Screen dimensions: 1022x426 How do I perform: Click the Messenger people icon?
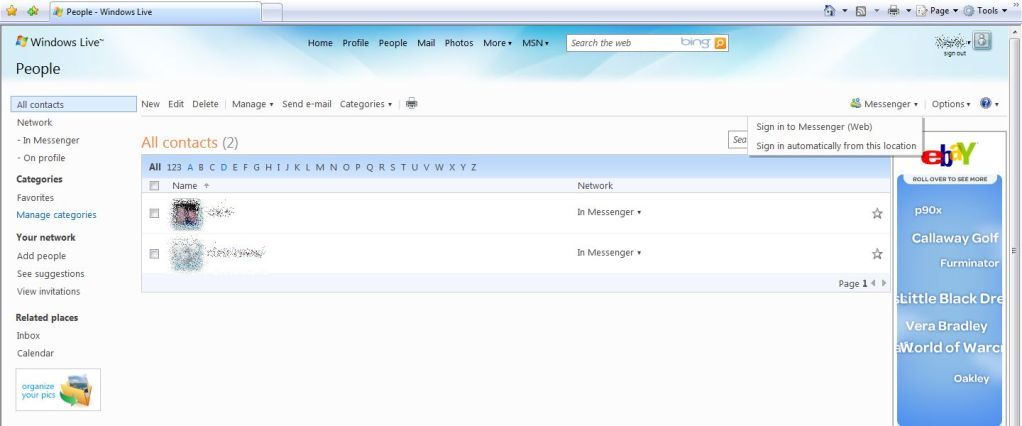pos(856,103)
